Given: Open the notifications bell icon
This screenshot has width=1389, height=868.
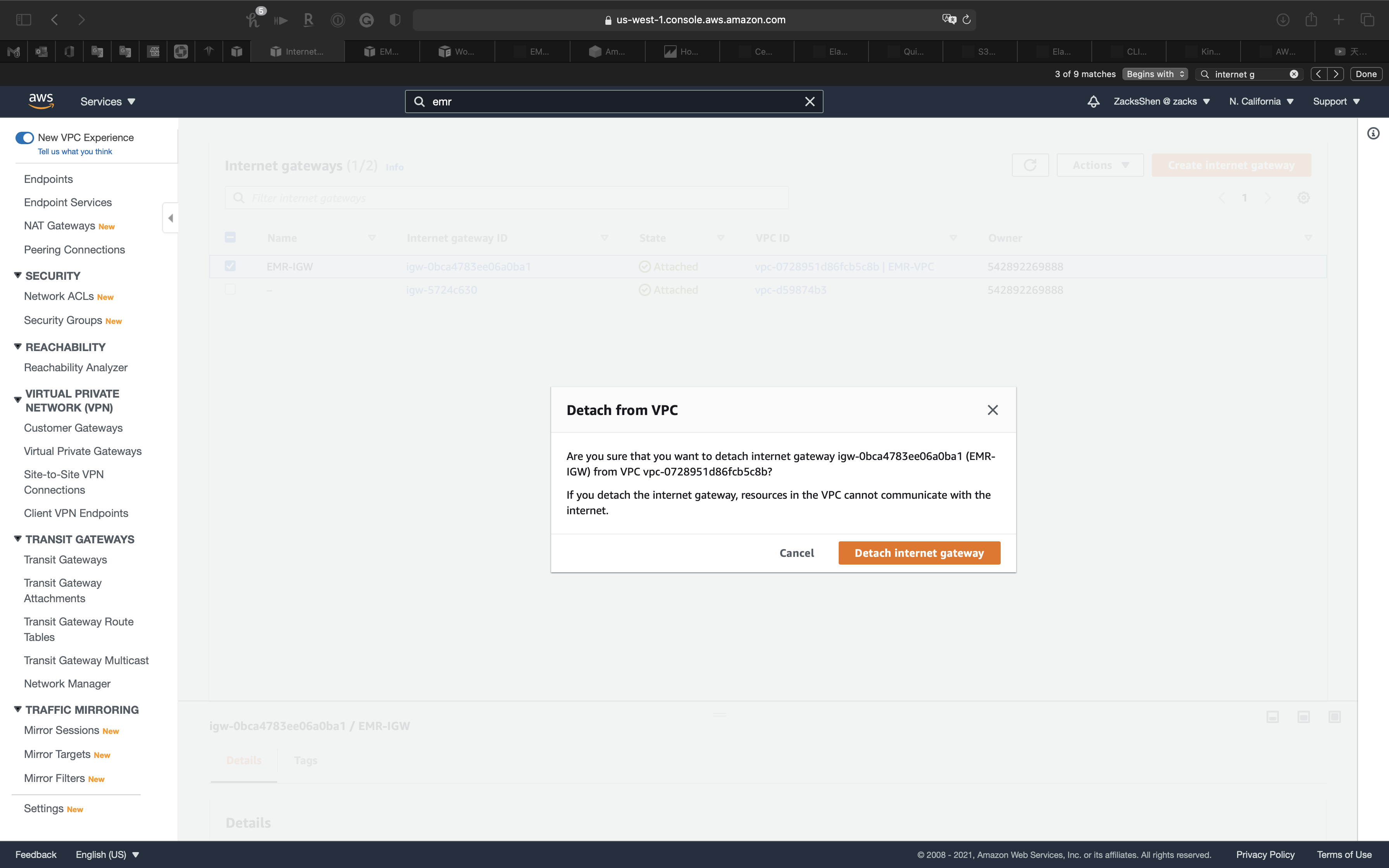Looking at the screenshot, I should coord(1093,102).
